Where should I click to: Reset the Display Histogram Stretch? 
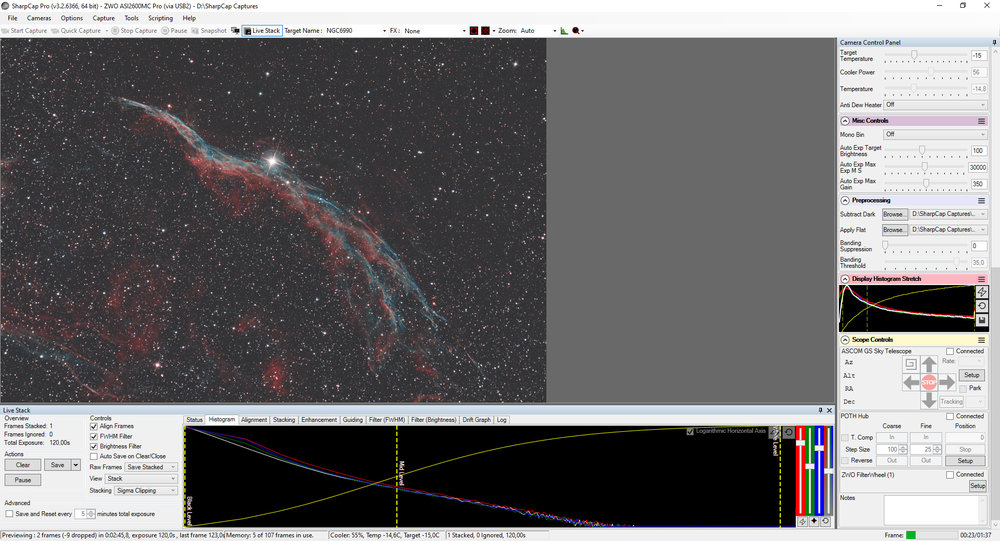pyautogui.click(x=982, y=306)
